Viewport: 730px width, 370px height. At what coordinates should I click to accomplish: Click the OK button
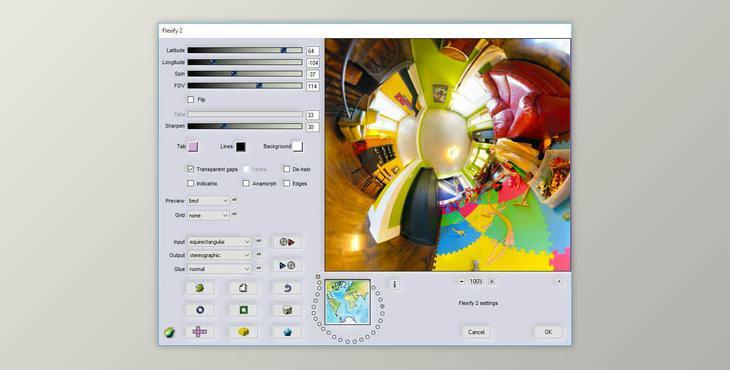click(548, 332)
